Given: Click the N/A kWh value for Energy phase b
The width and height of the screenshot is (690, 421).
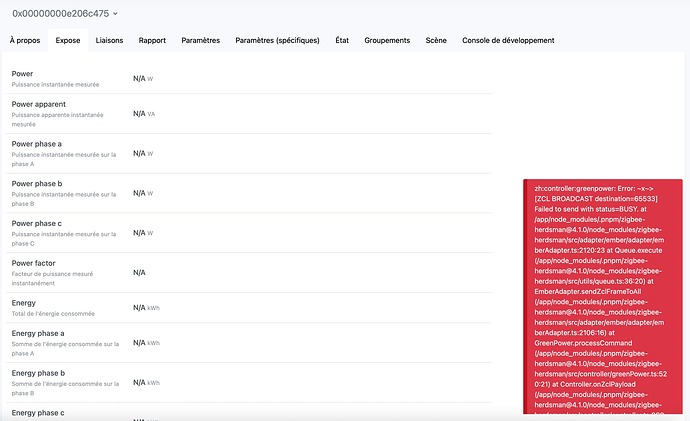Looking at the screenshot, I should 146,383.
